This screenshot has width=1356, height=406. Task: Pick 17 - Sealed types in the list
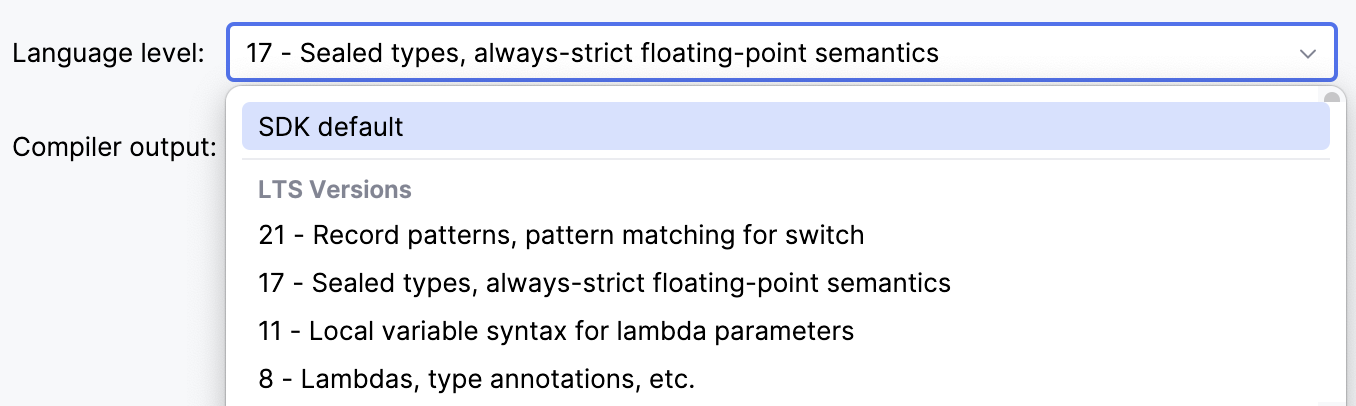point(604,283)
